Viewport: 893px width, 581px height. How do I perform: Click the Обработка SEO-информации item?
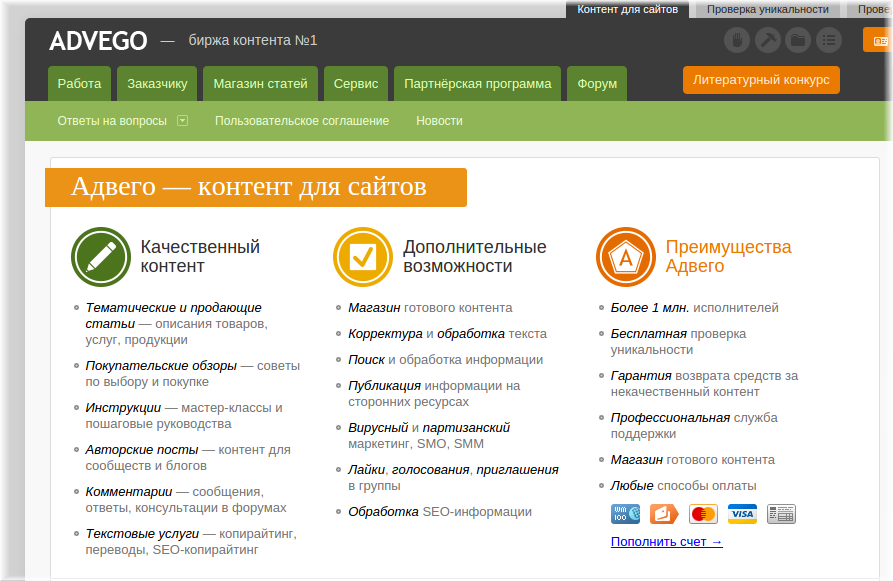tap(440, 512)
